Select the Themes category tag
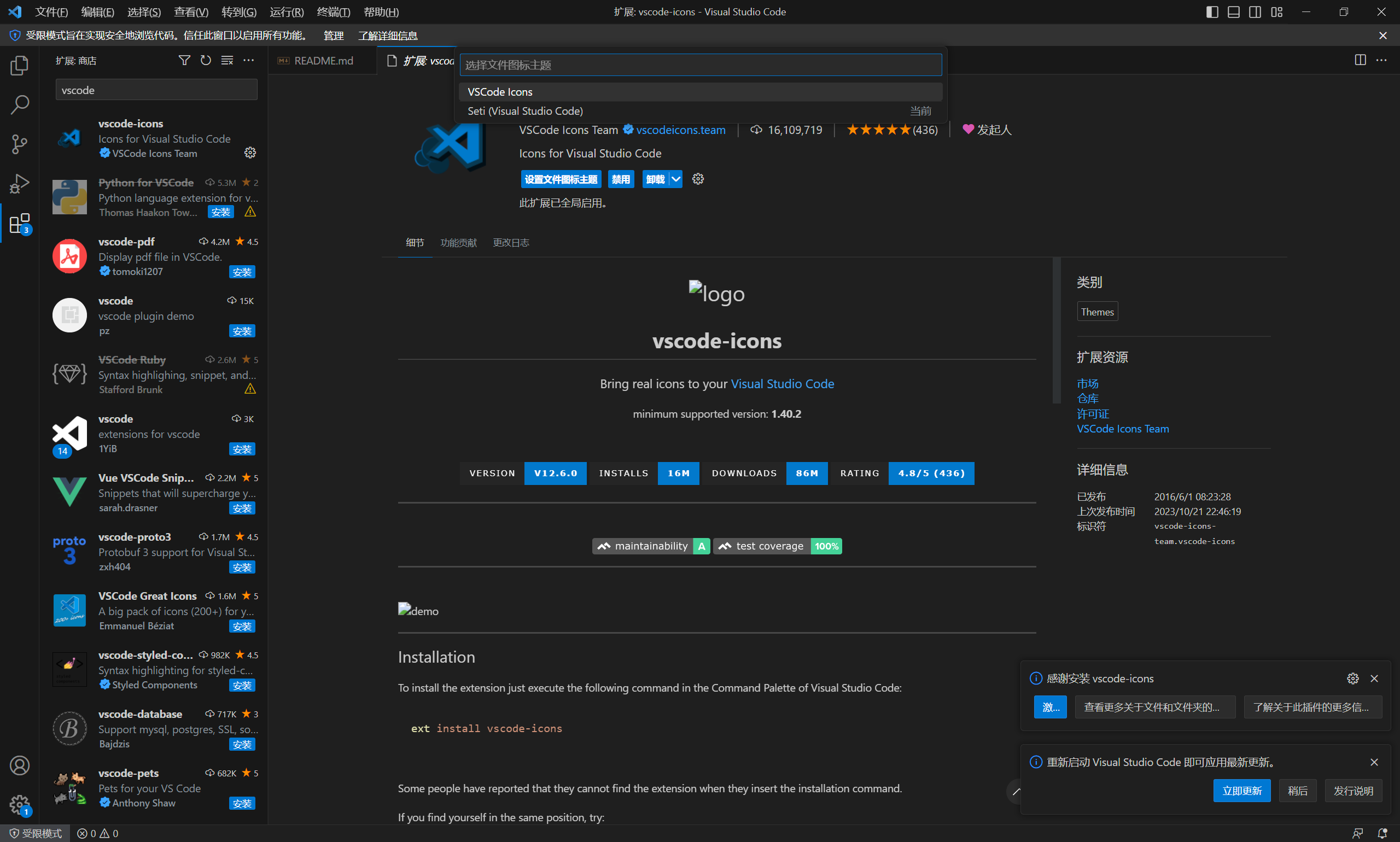1400x842 pixels. click(x=1098, y=312)
